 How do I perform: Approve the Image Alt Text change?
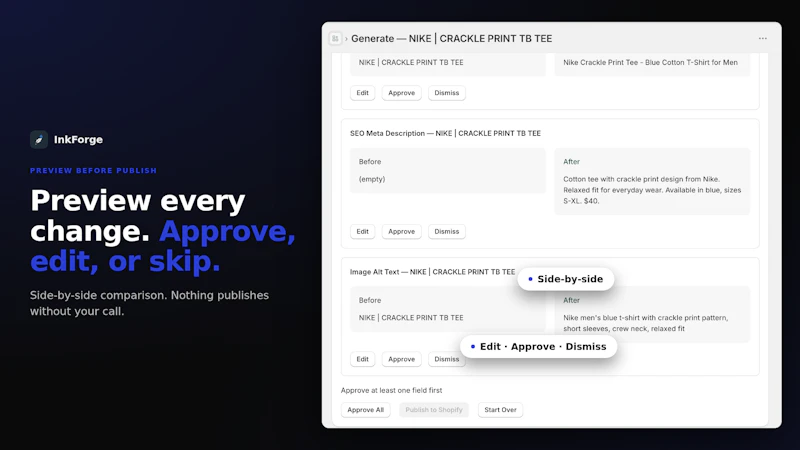tap(402, 359)
